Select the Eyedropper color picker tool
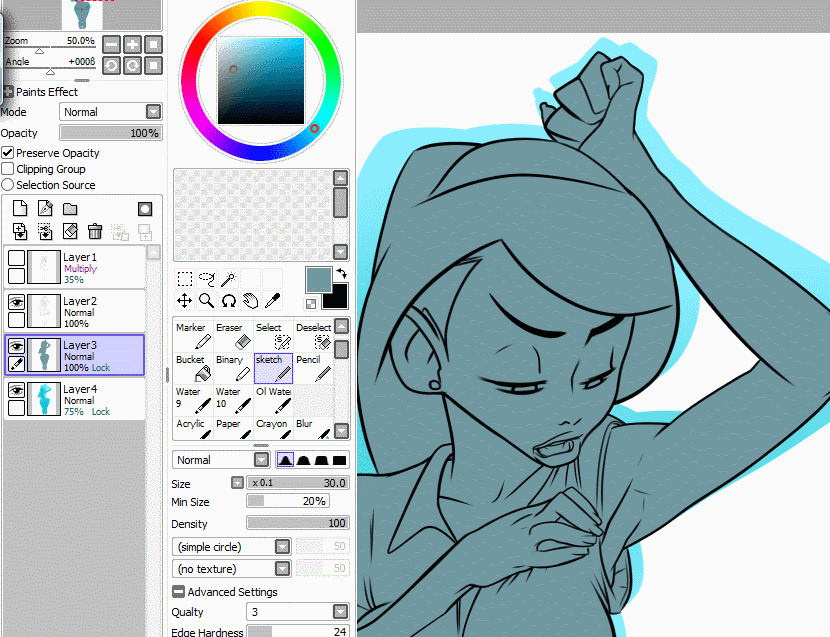 (x=272, y=301)
